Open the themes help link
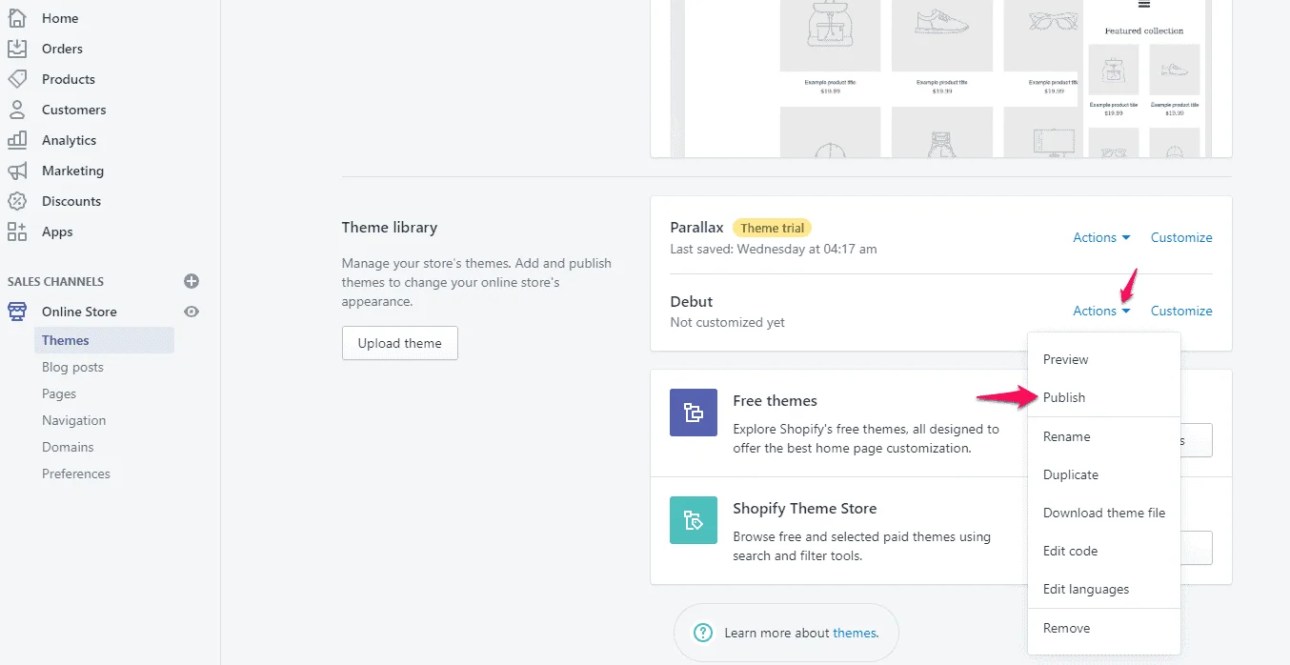The image size is (1290, 665). pos(855,633)
